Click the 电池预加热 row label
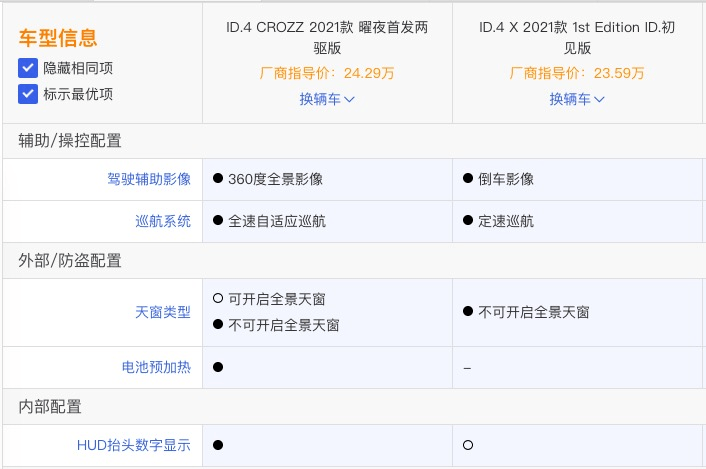 (156, 367)
